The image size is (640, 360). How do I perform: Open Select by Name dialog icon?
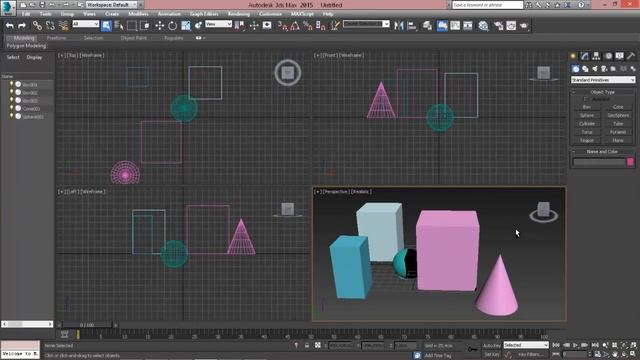[x=119, y=25]
